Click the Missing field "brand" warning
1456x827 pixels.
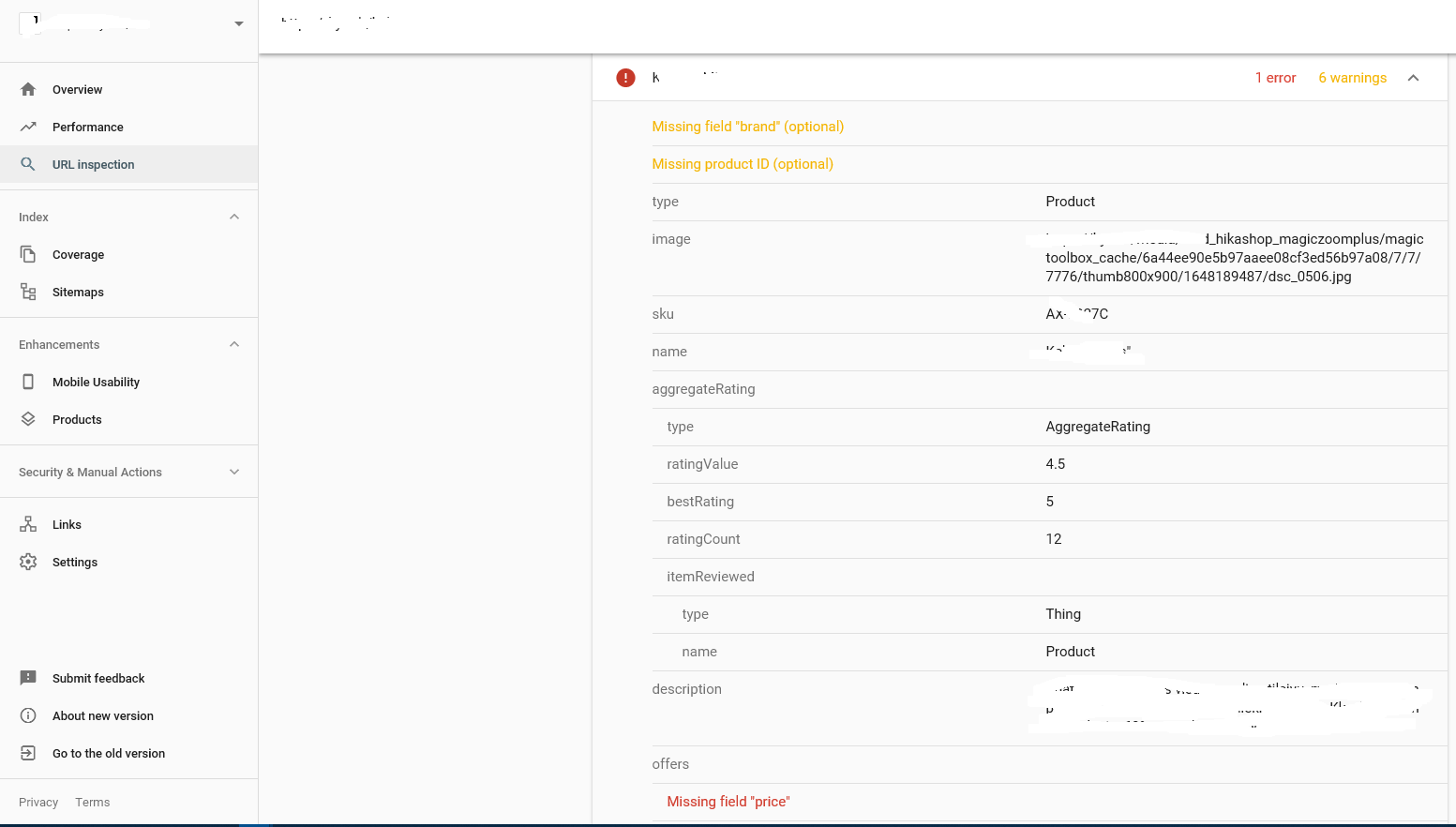[x=747, y=127]
